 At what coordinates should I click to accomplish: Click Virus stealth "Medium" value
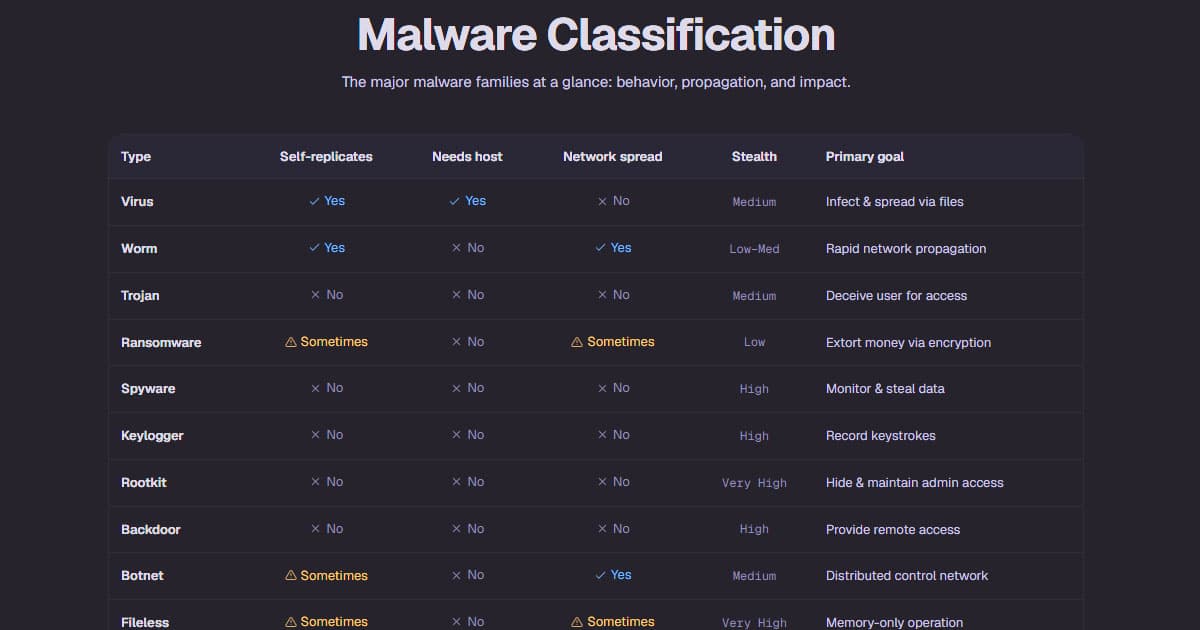pos(754,202)
